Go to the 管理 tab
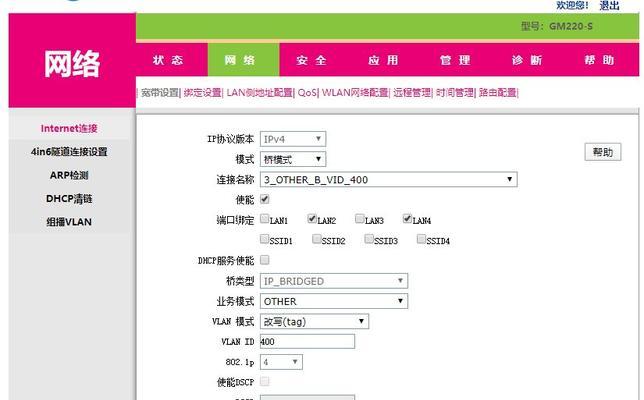 tap(455, 60)
